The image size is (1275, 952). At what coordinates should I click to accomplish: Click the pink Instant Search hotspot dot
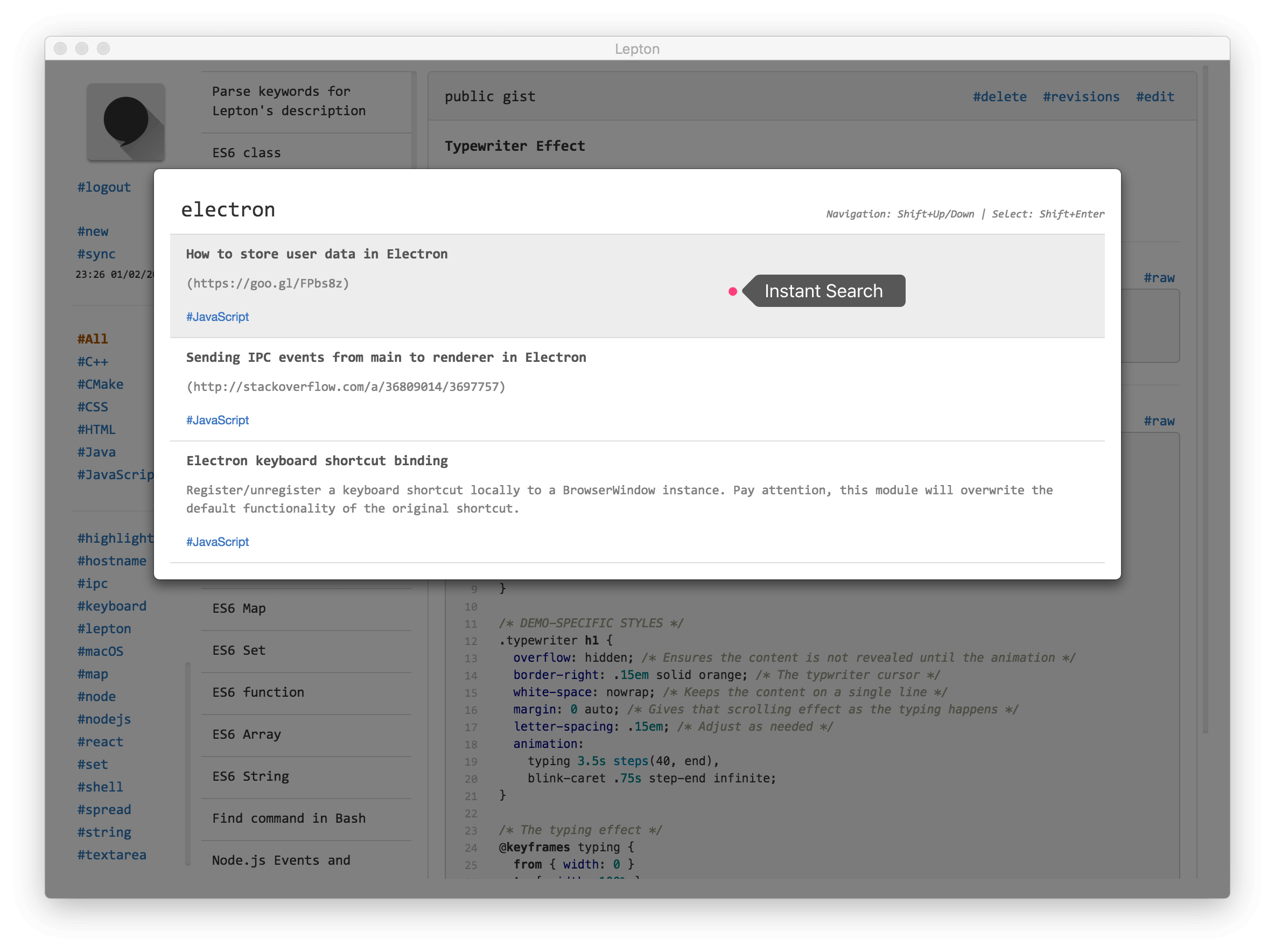732,292
